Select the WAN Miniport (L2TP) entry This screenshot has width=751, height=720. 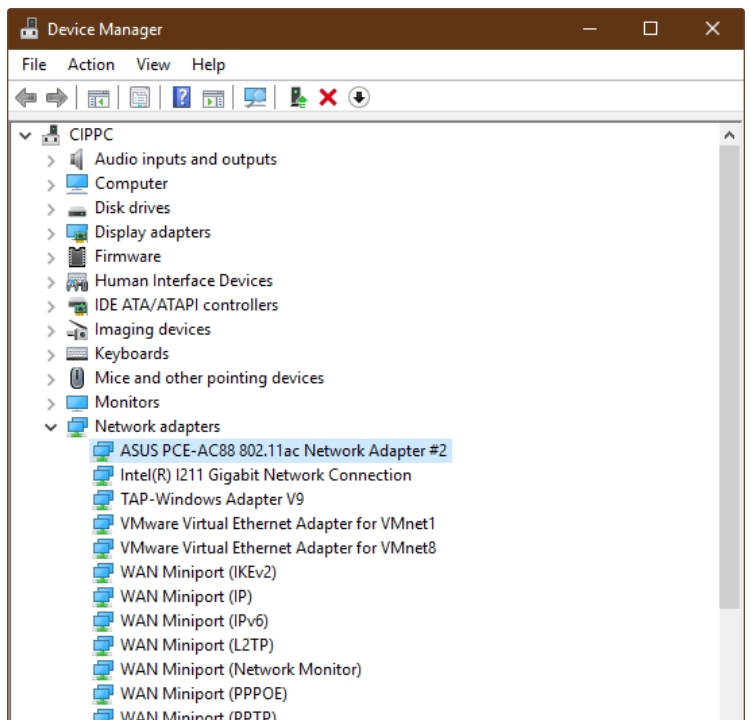pos(196,645)
